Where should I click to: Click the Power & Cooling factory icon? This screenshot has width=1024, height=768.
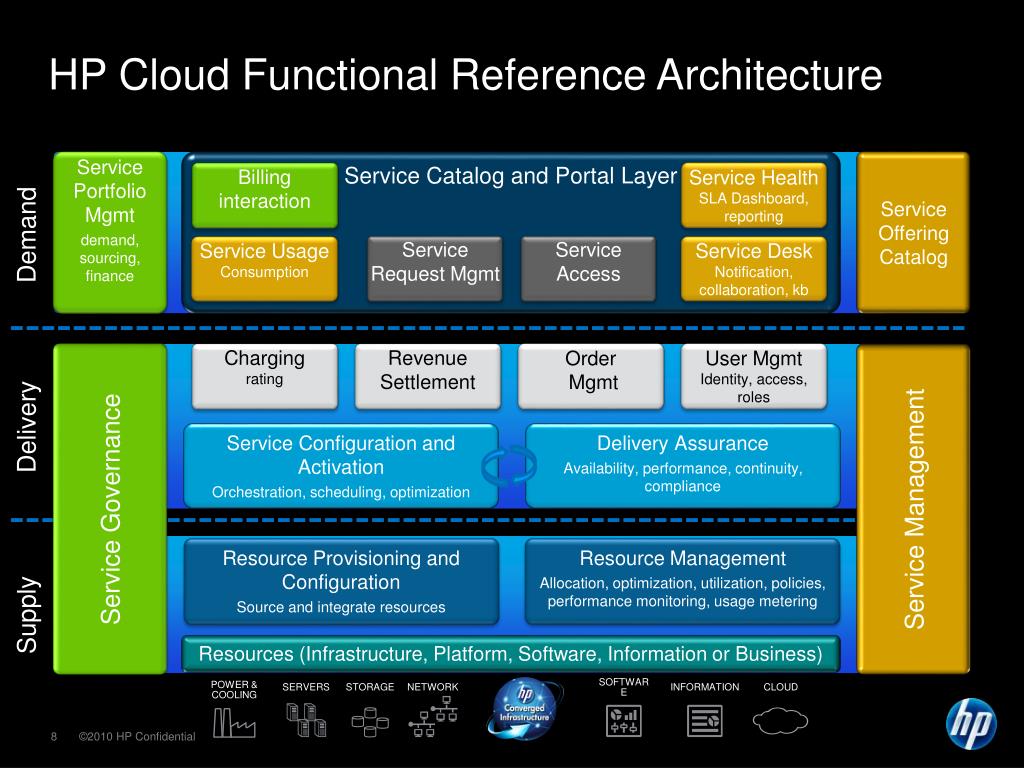234,722
